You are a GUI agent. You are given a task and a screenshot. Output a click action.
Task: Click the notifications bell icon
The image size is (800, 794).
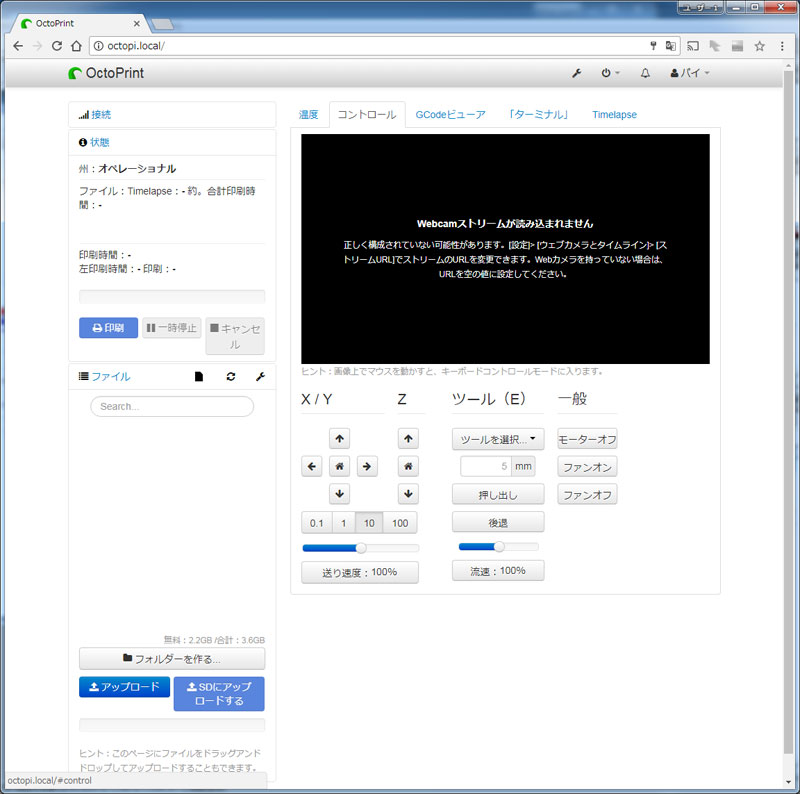[645, 73]
